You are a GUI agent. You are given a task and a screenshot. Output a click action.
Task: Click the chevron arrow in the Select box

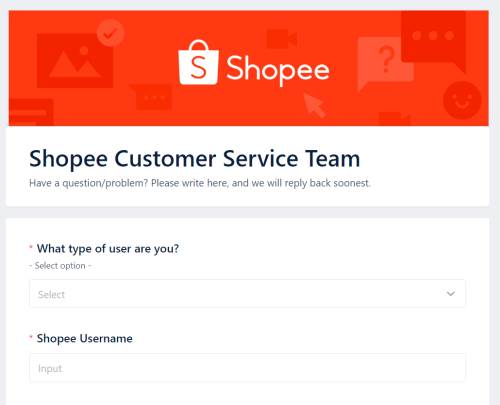[451, 294]
